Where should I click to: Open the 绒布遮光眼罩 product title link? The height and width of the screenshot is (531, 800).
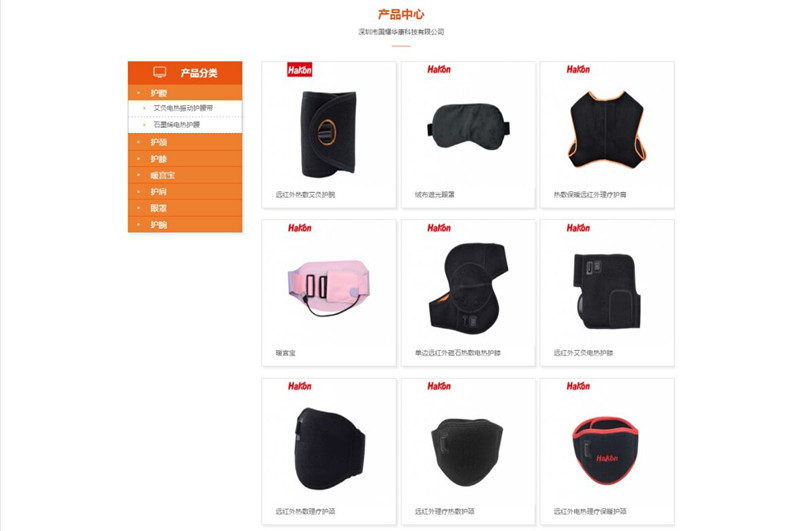(435, 194)
